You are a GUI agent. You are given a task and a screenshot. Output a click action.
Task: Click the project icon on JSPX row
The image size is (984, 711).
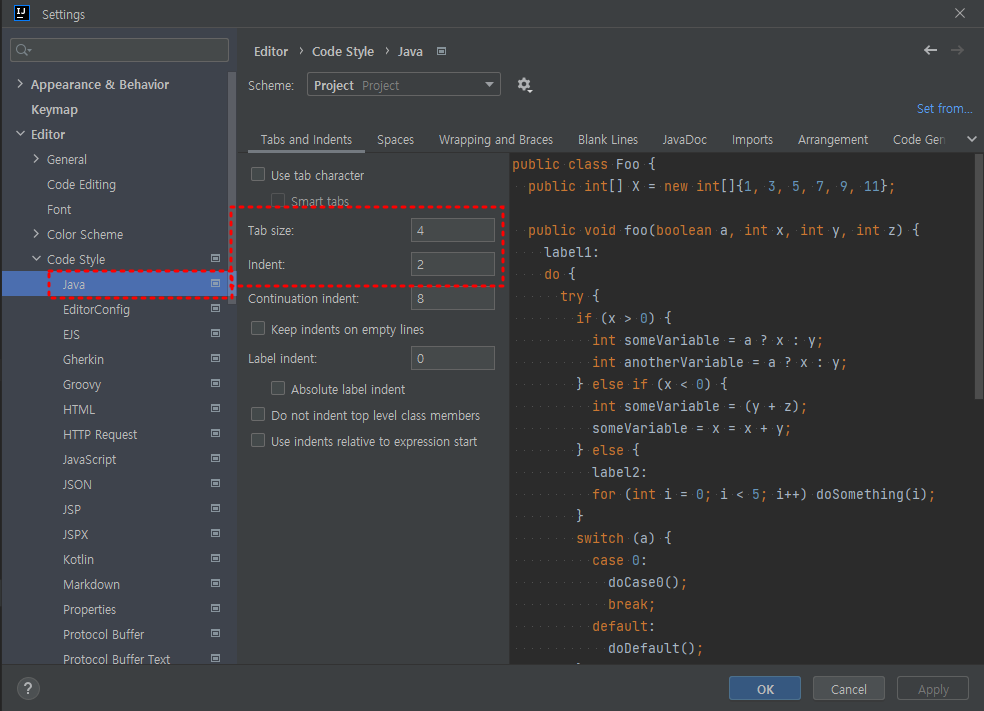pos(215,533)
